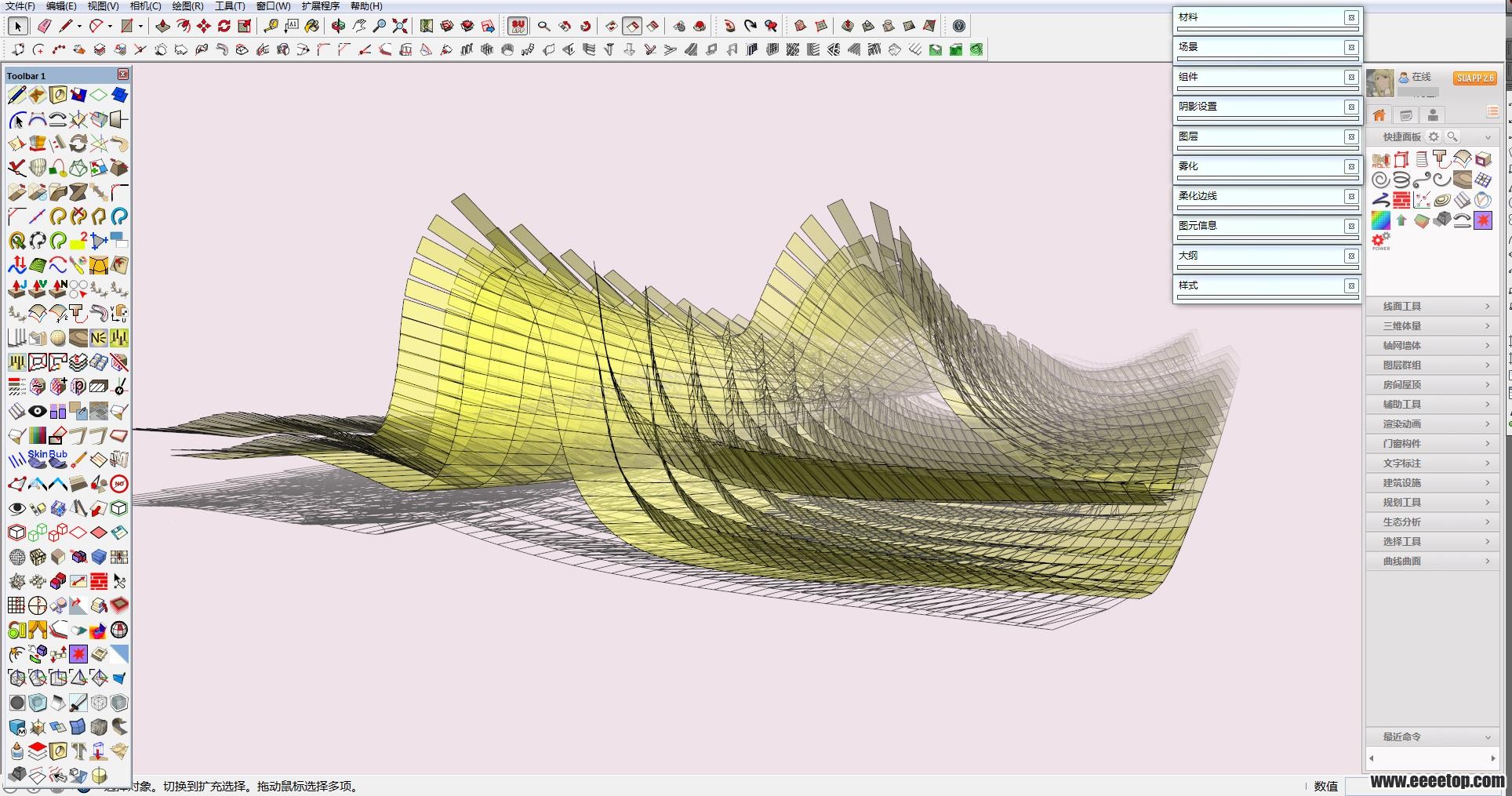Click the SUAPP quick panel search magnifier

click(1452, 136)
